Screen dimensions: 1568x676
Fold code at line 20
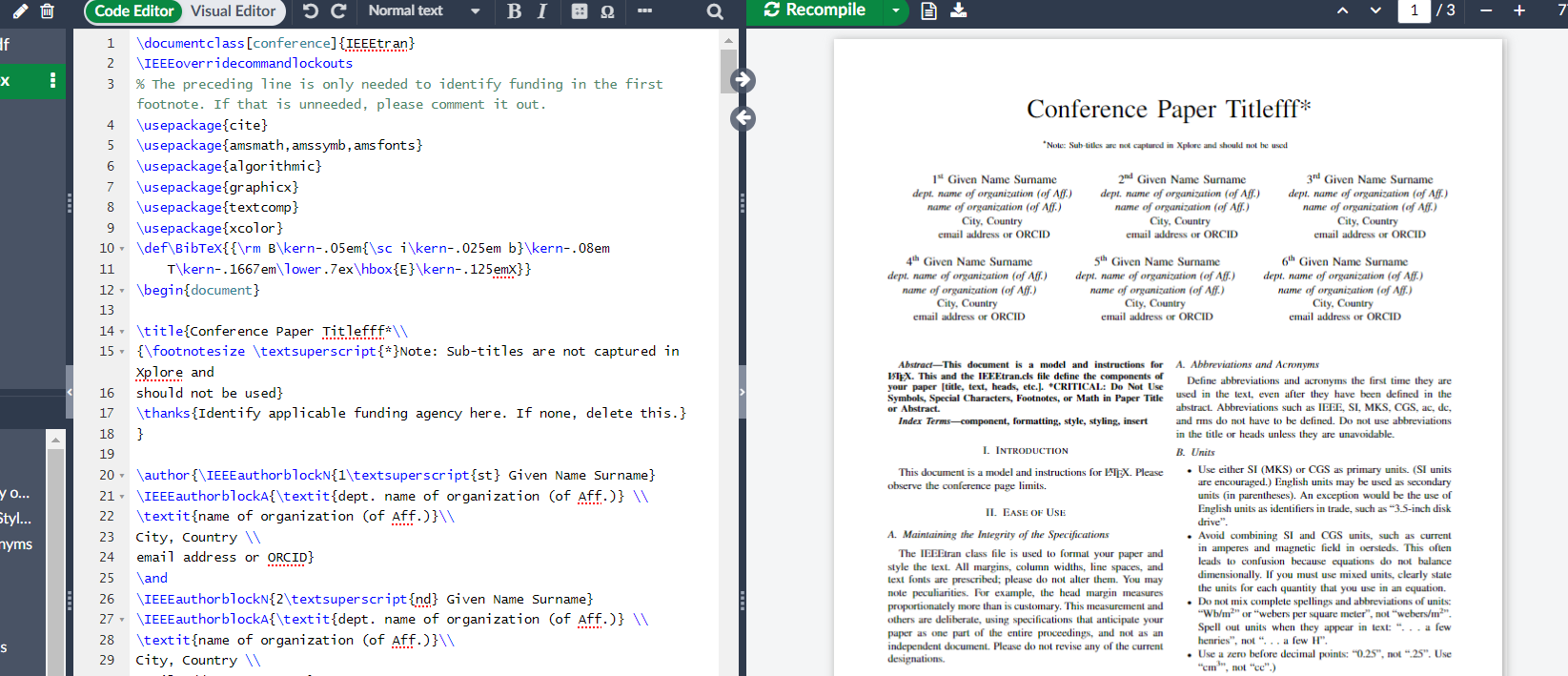point(122,476)
